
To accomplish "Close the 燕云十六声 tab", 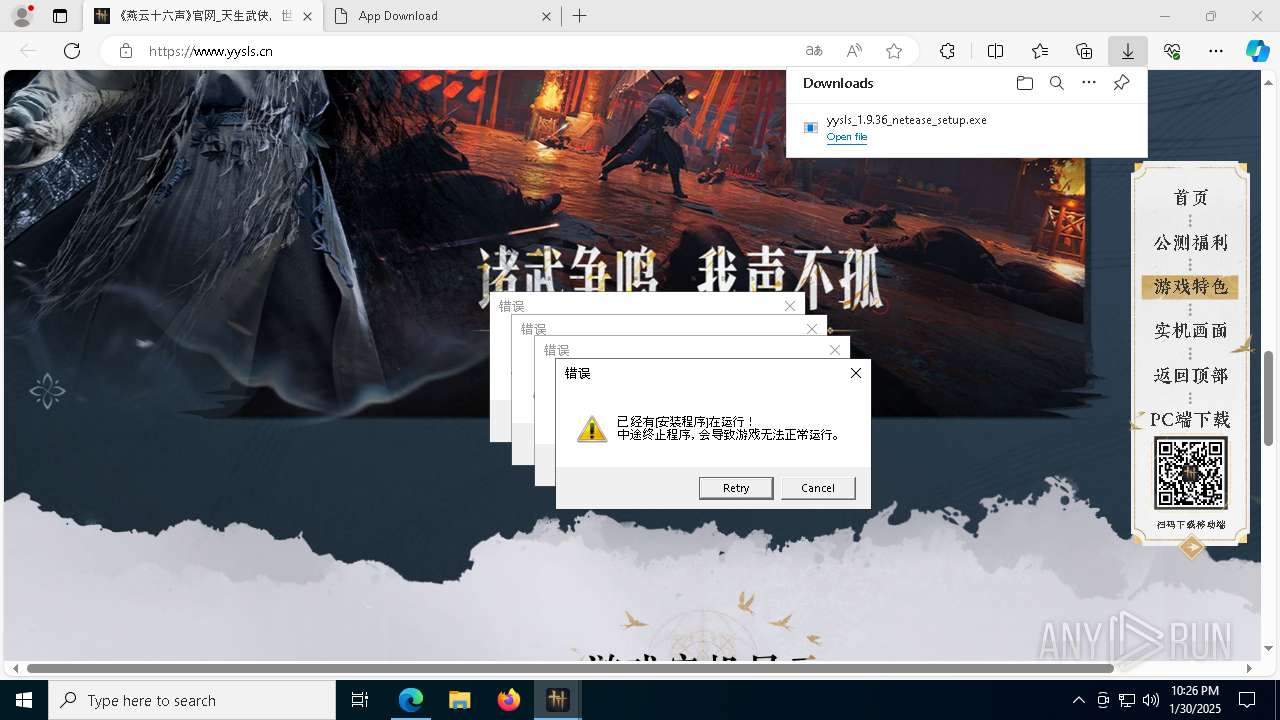I will (307, 16).
